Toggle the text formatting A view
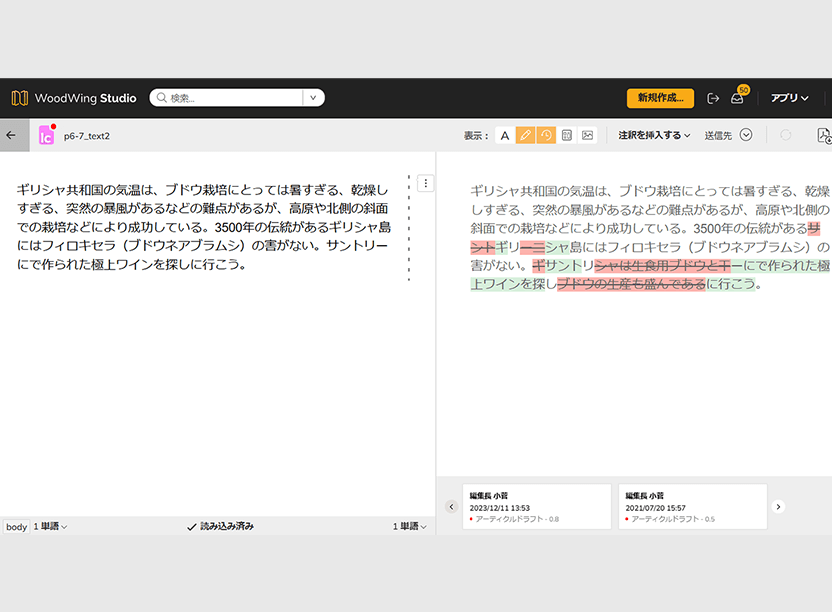Image resolution: width=832 pixels, height=612 pixels. pyautogui.click(x=505, y=135)
